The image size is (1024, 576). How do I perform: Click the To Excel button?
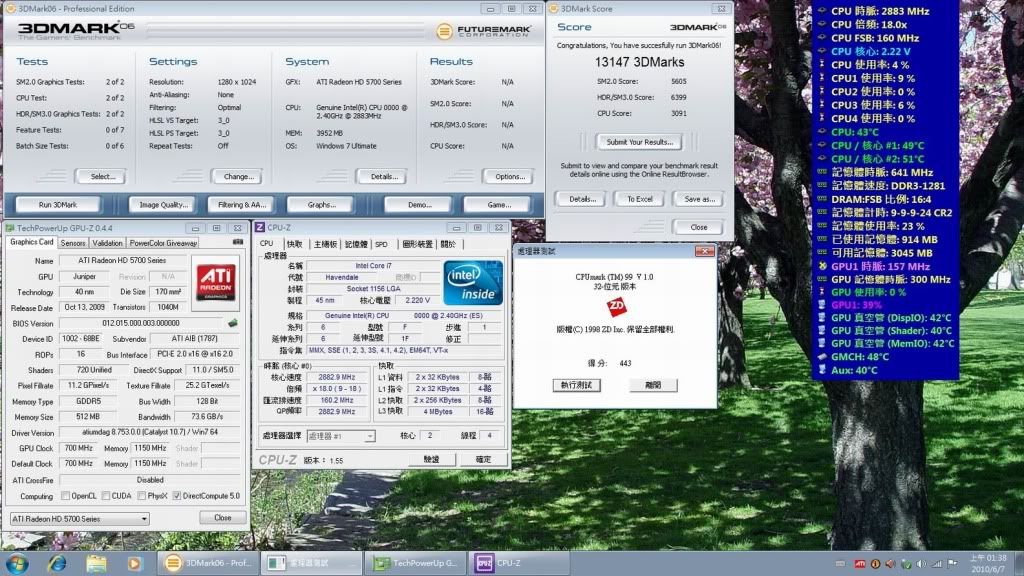tap(640, 199)
